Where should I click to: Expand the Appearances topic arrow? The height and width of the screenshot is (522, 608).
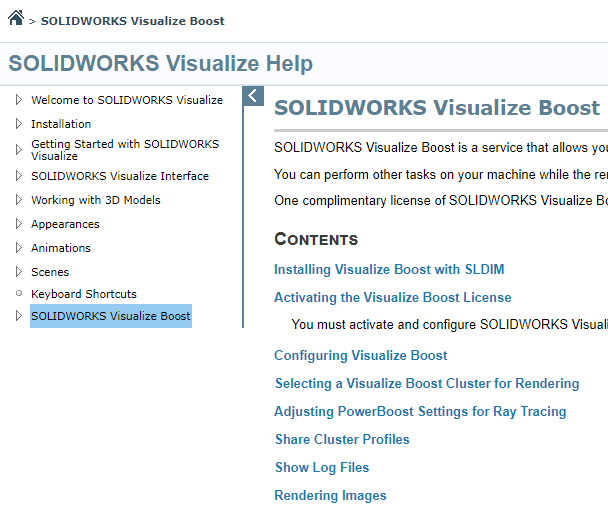click(18, 224)
